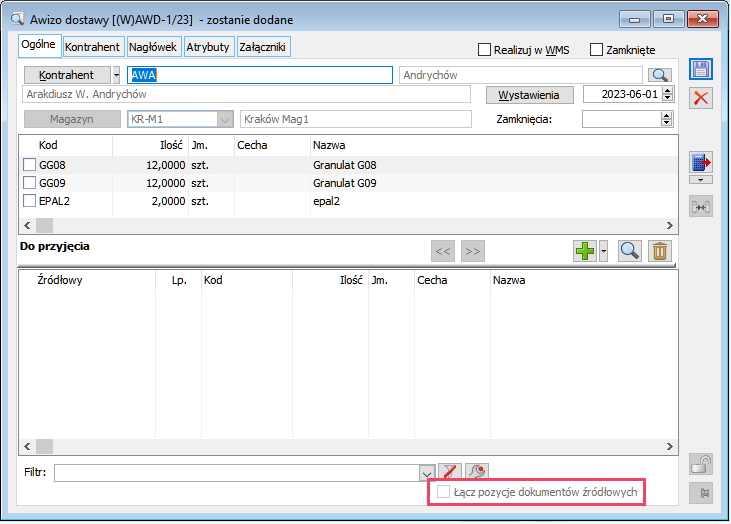731x524 pixels.
Task: Click the Kontrahent button
Action: pos(67,75)
